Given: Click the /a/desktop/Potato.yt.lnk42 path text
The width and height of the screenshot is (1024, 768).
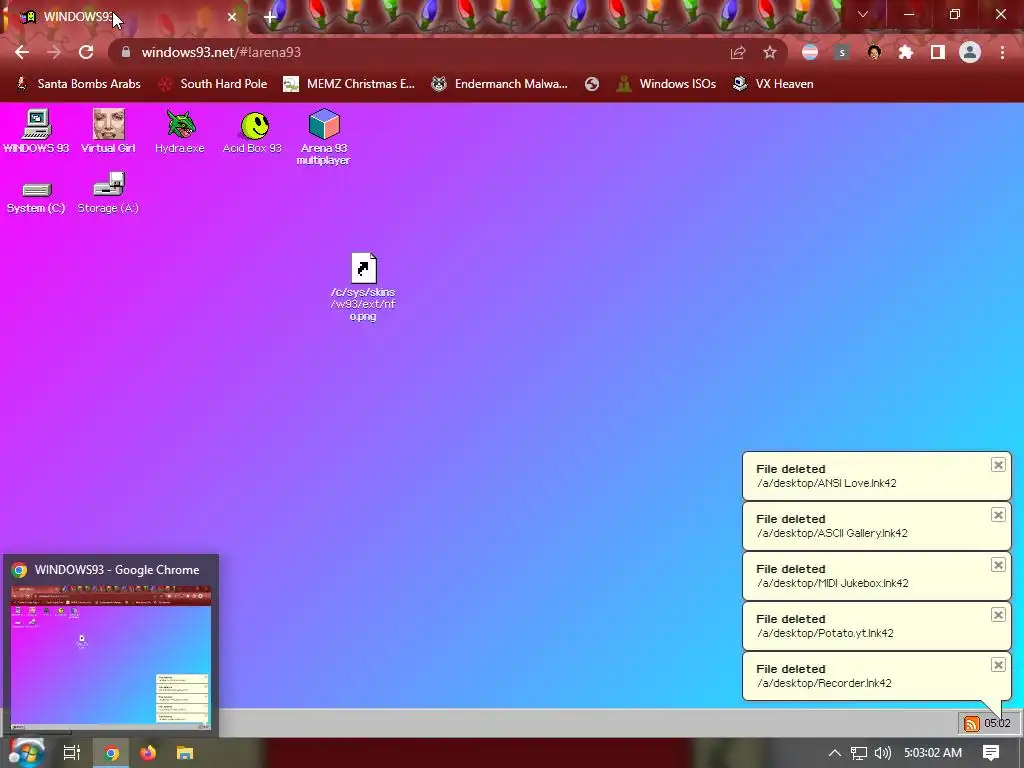Looking at the screenshot, I should pyautogui.click(x=825, y=633).
